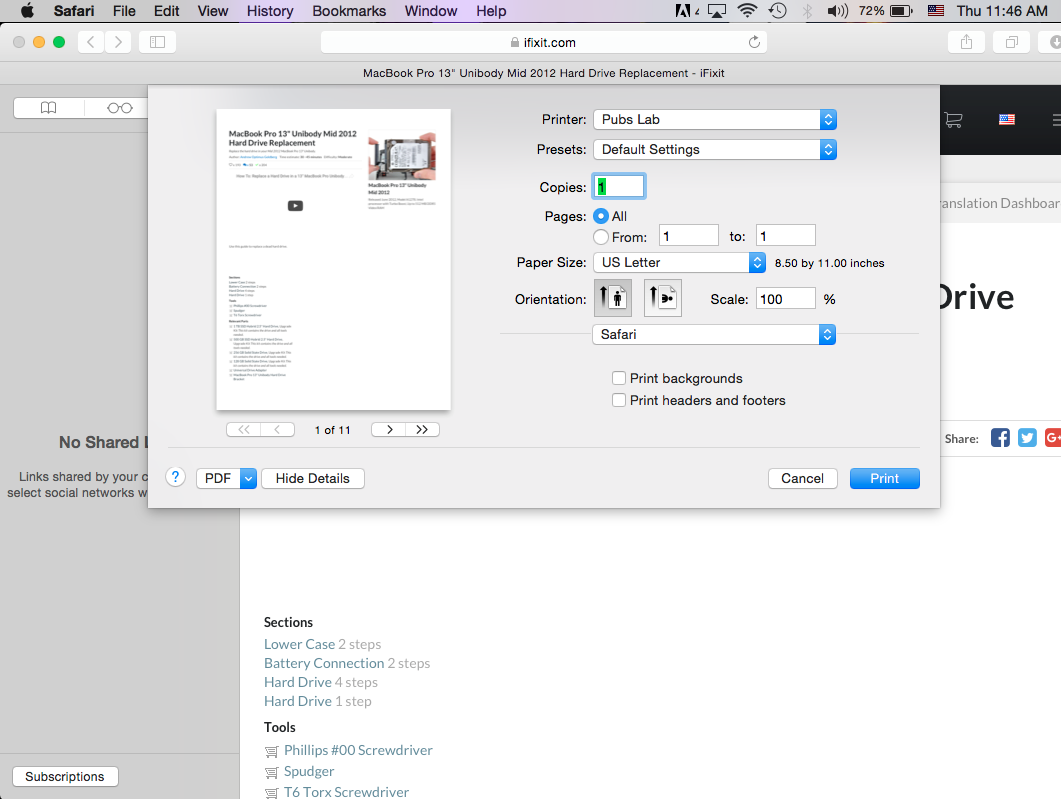The width and height of the screenshot is (1061, 799).
Task: Cancel the print dialog
Action: (803, 478)
